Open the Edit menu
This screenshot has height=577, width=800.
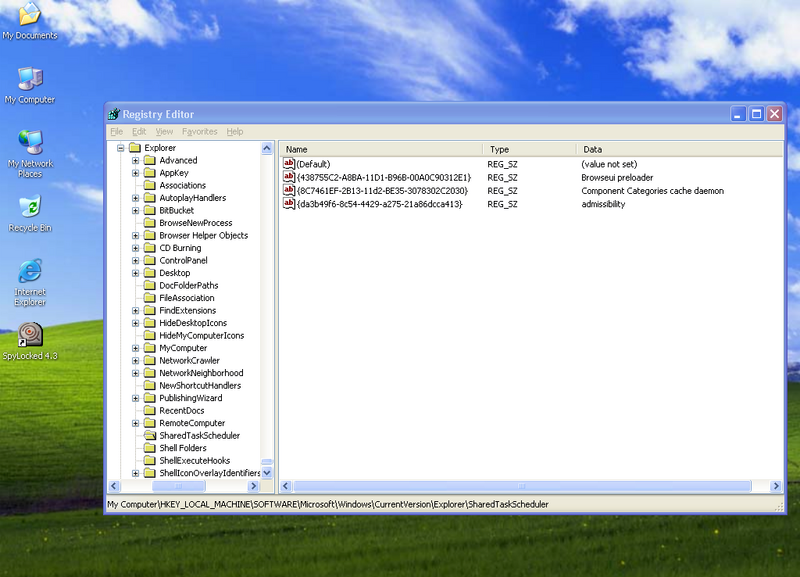pyautogui.click(x=139, y=132)
